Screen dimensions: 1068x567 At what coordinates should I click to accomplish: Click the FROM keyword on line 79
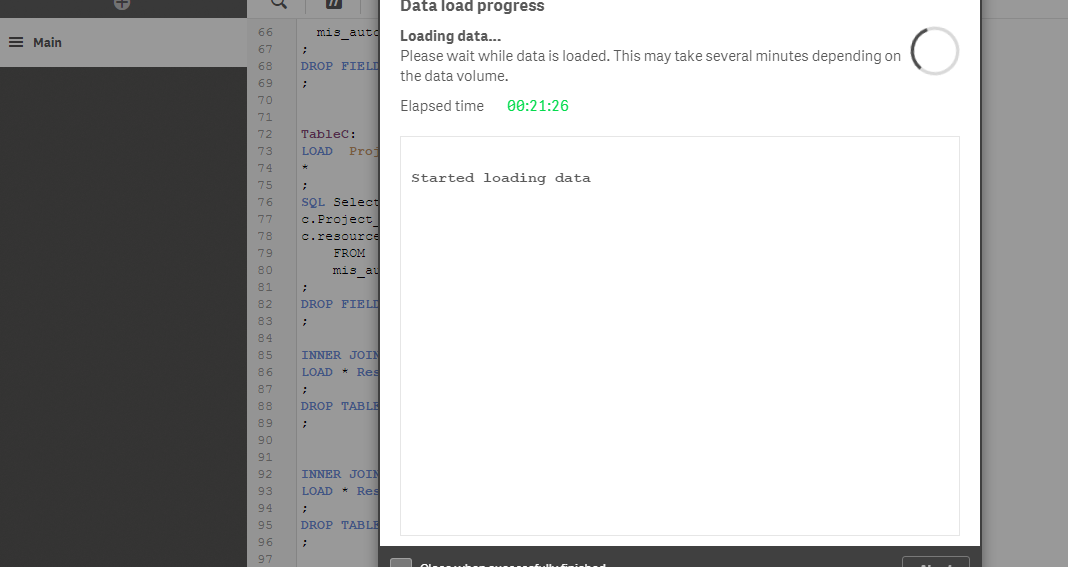pos(349,254)
